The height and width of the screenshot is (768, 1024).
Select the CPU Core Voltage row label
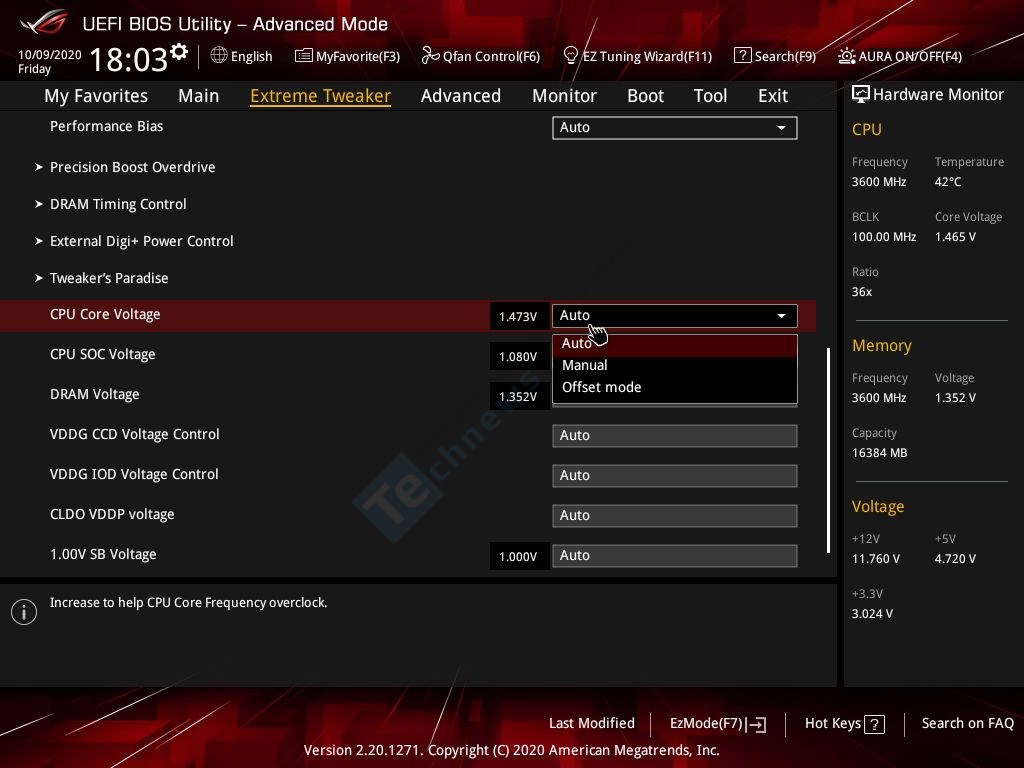105,314
